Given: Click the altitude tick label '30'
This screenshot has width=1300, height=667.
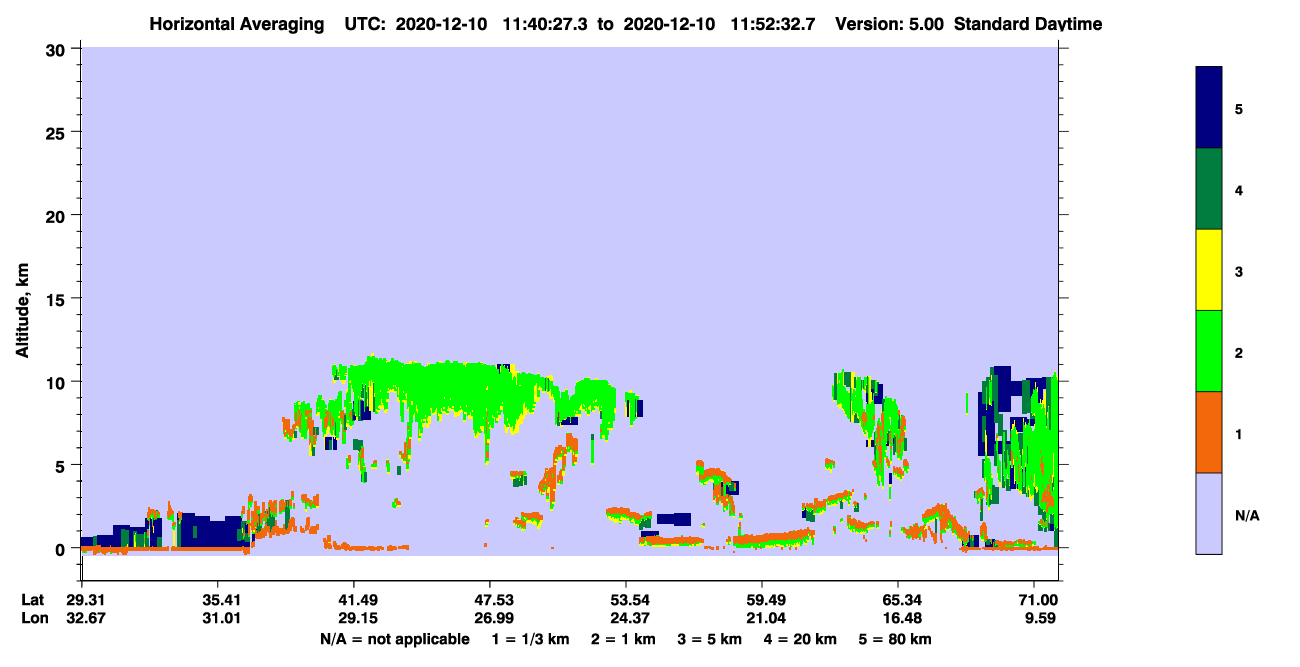Looking at the screenshot, I should [x=56, y=48].
